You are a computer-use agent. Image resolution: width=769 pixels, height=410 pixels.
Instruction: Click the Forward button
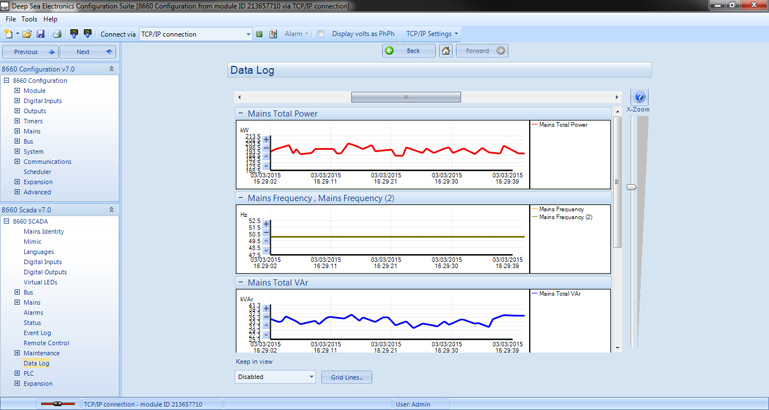click(x=482, y=51)
